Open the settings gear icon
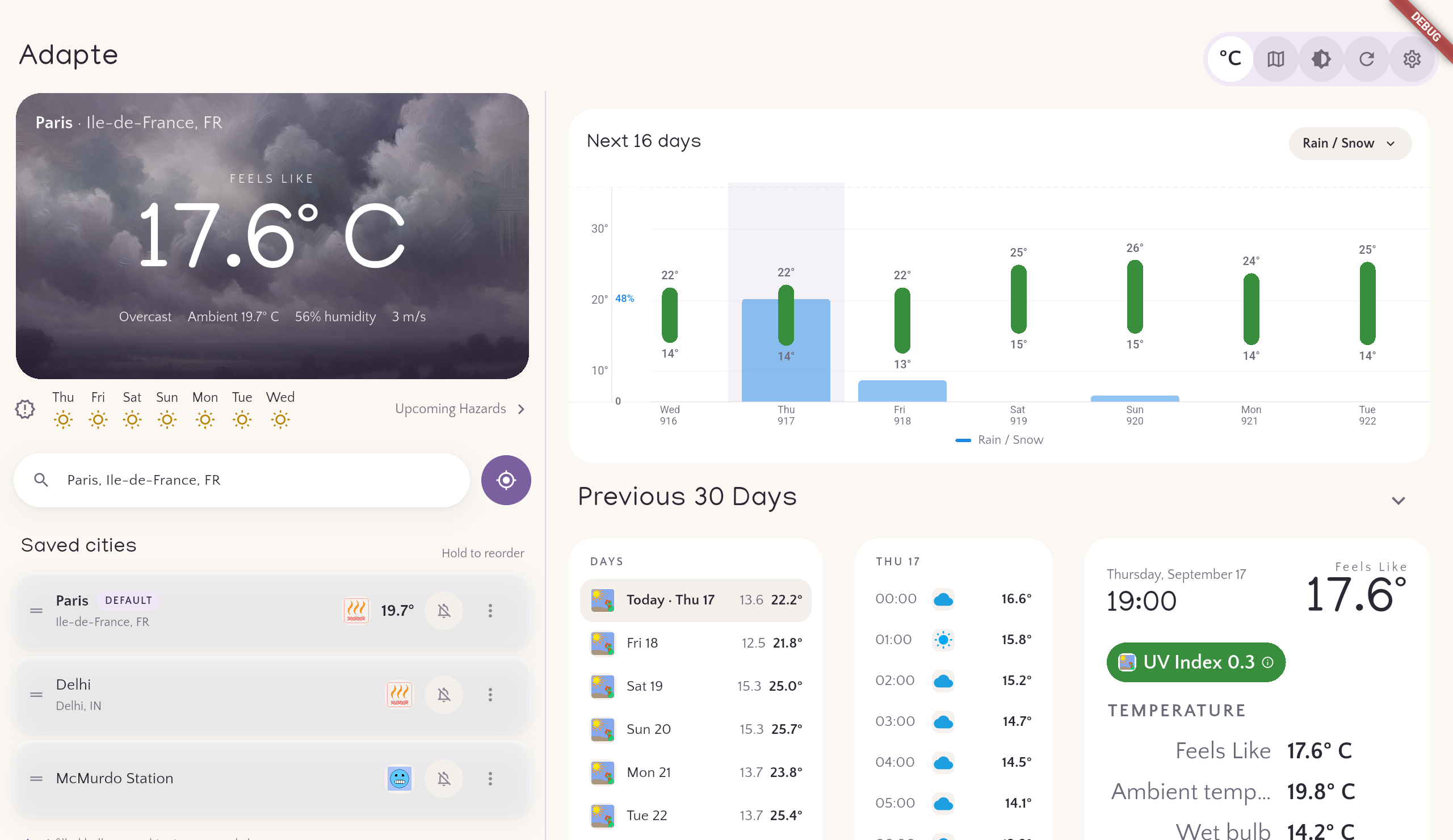This screenshot has width=1453, height=840. click(1412, 58)
